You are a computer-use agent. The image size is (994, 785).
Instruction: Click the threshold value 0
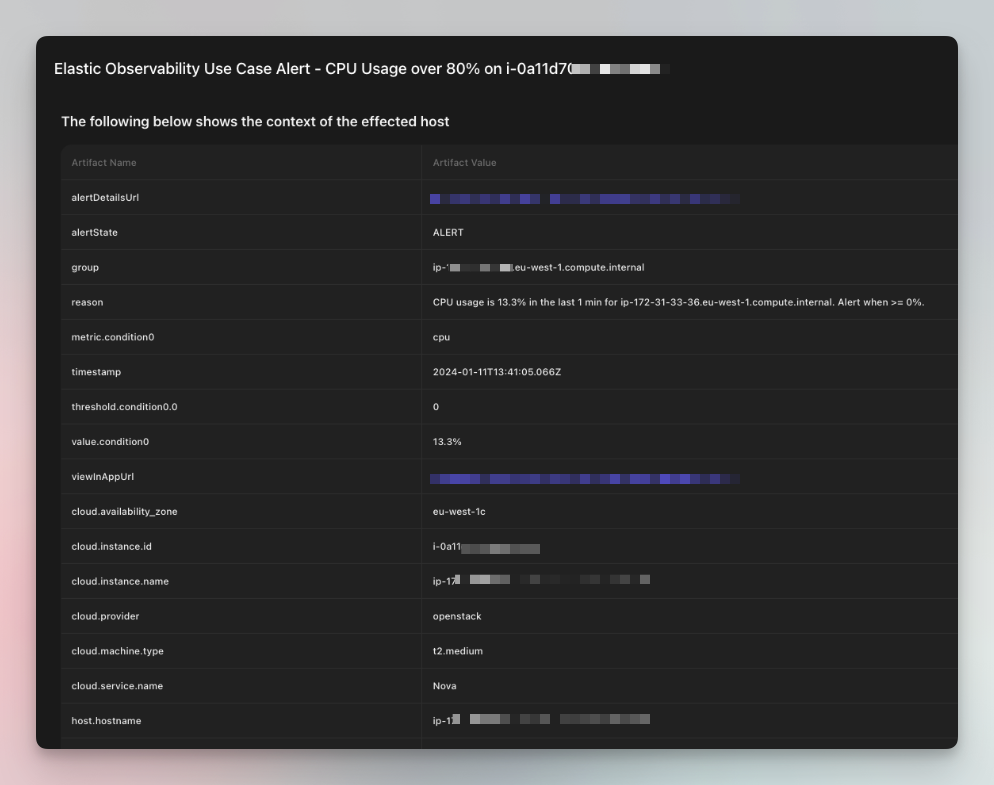pyautogui.click(x=436, y=407)
